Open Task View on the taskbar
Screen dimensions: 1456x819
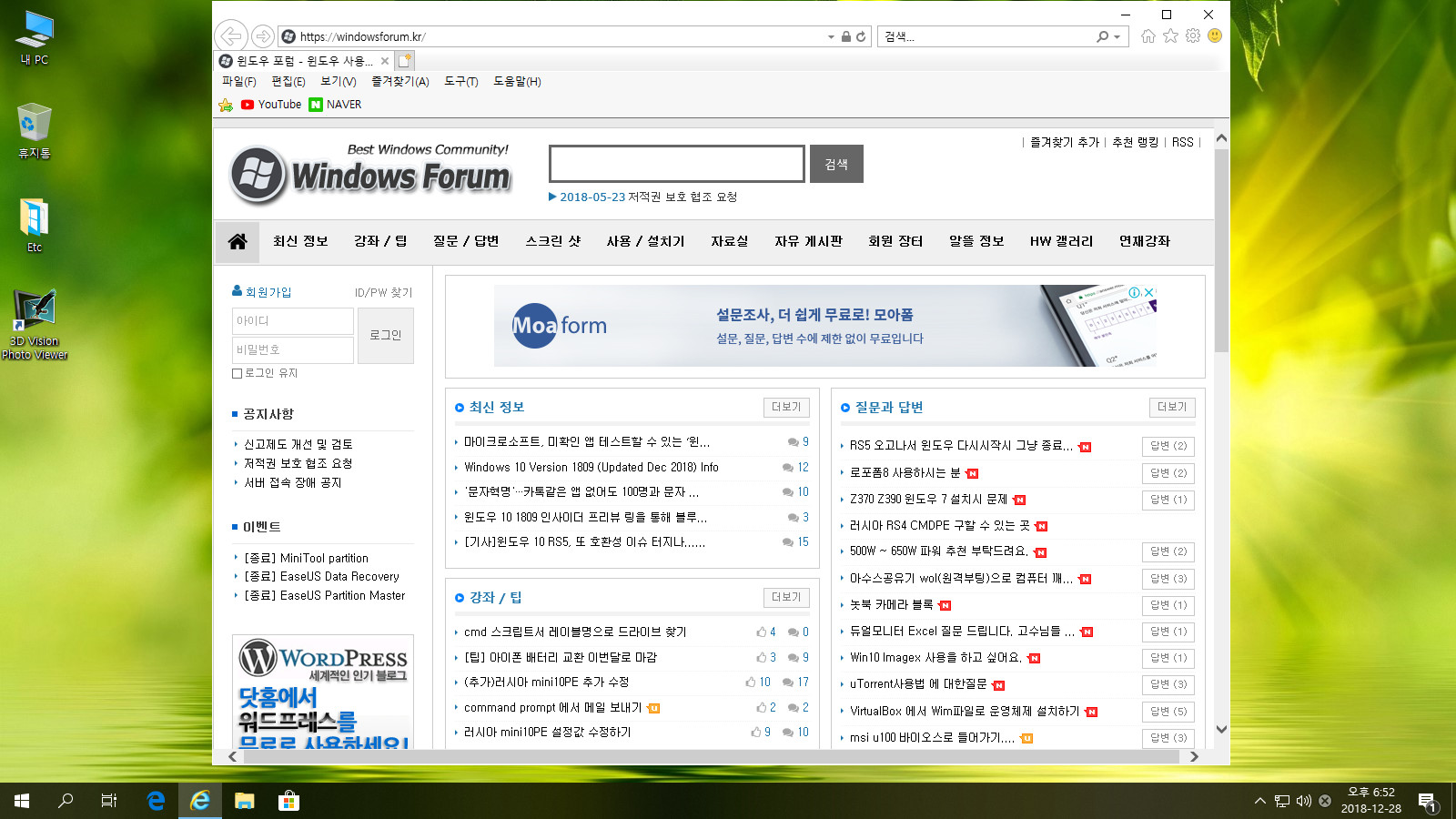coord(109,801)
